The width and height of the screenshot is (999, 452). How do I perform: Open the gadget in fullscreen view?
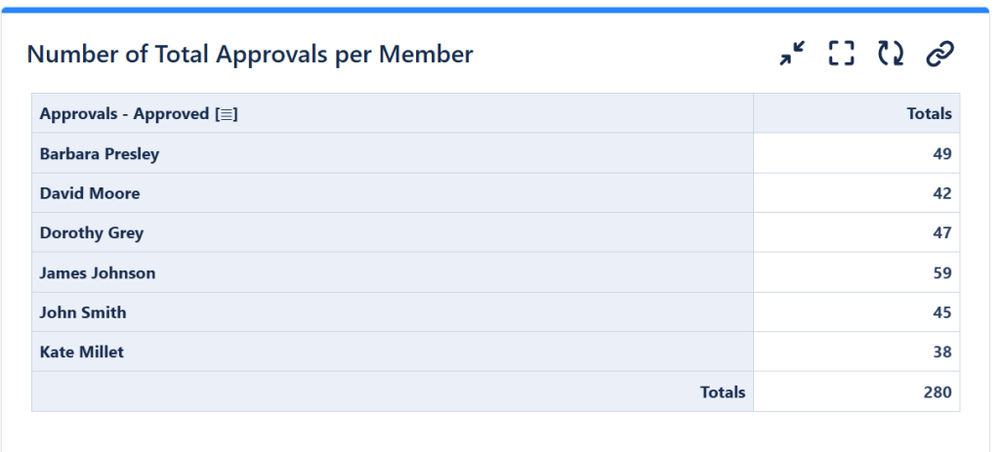coord(841,54)
